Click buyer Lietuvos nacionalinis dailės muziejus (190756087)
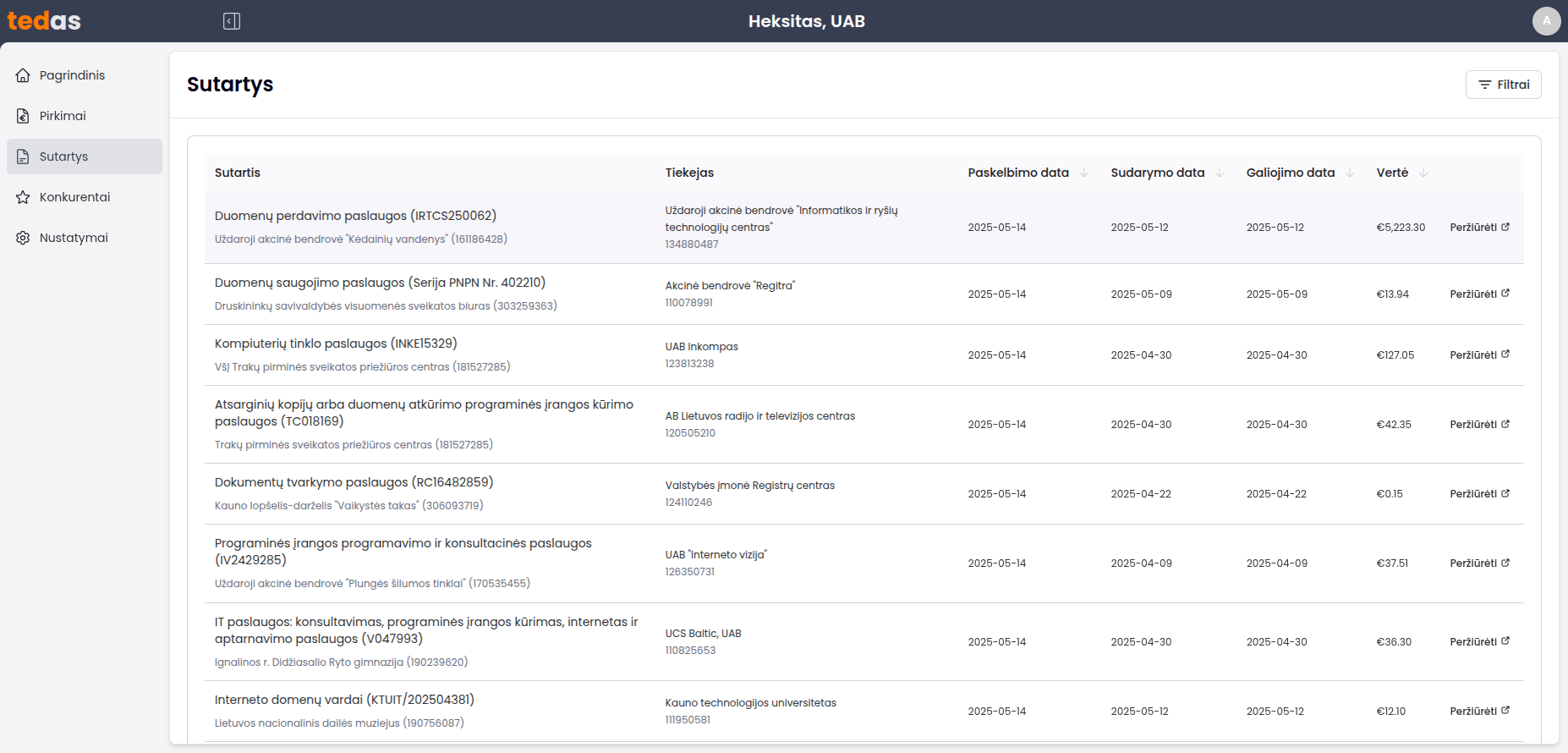Image resolution: width=1568 pixels, height=753 pixels. click(339, 723)
